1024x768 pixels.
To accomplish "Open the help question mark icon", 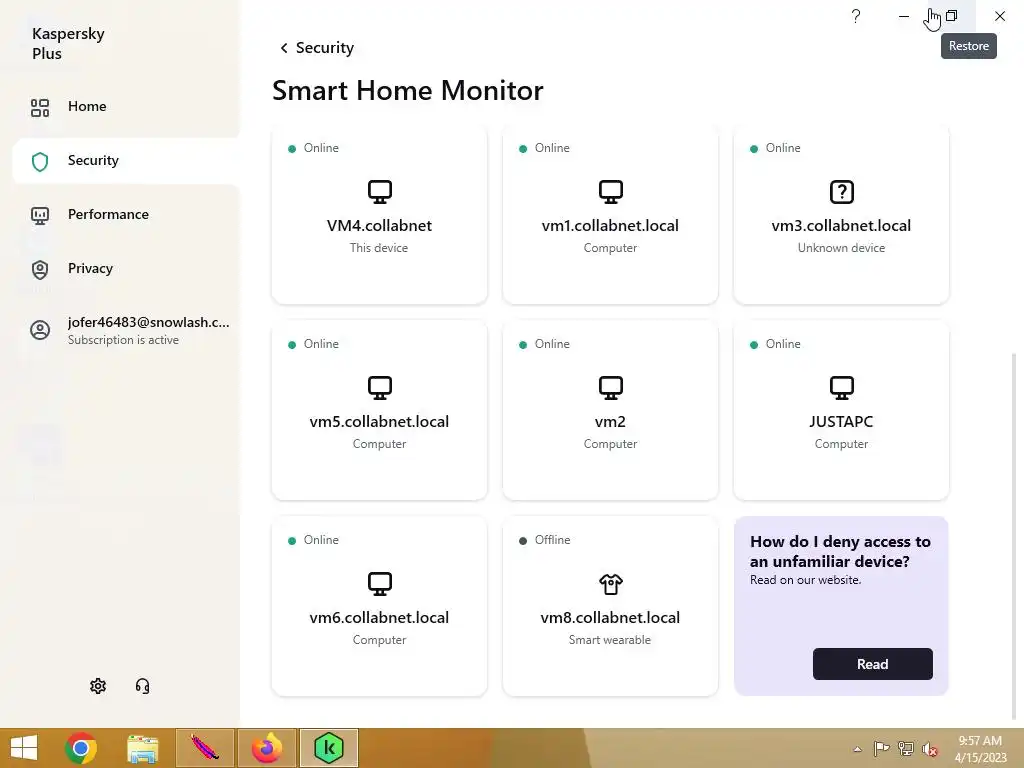I will [x=856, y=16].
